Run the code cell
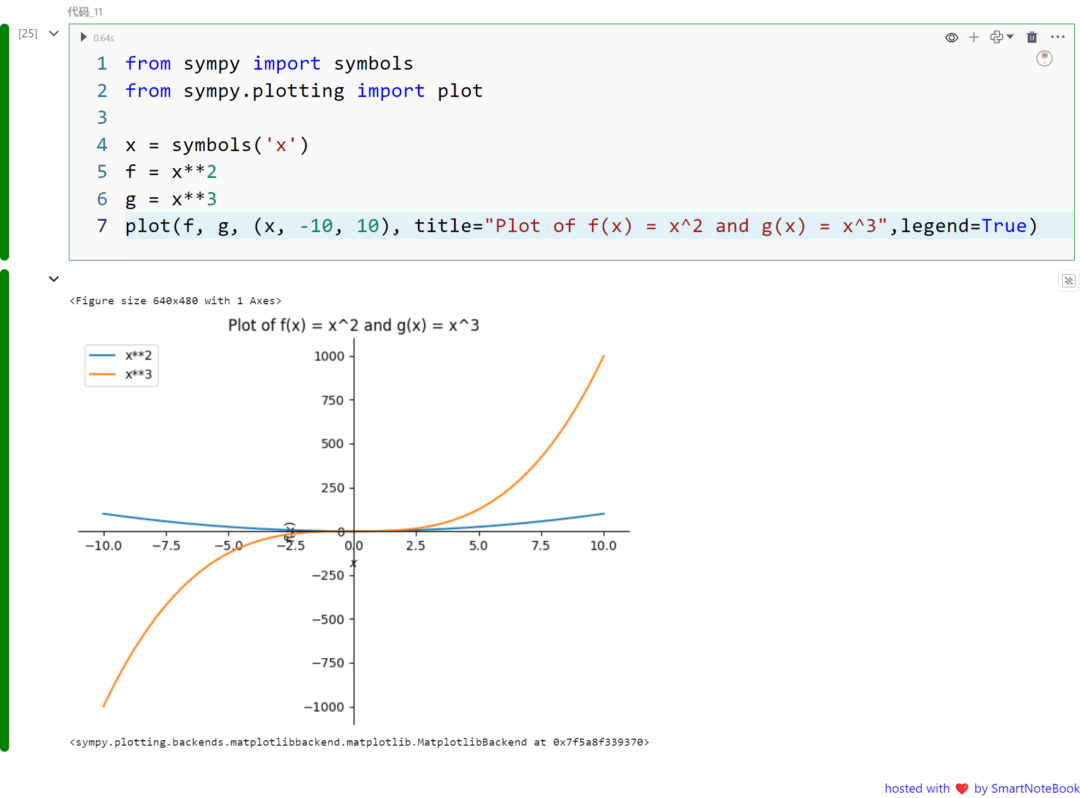Image resolution: width=1080 pixels, height=798 pixels. tap(84, 37)
